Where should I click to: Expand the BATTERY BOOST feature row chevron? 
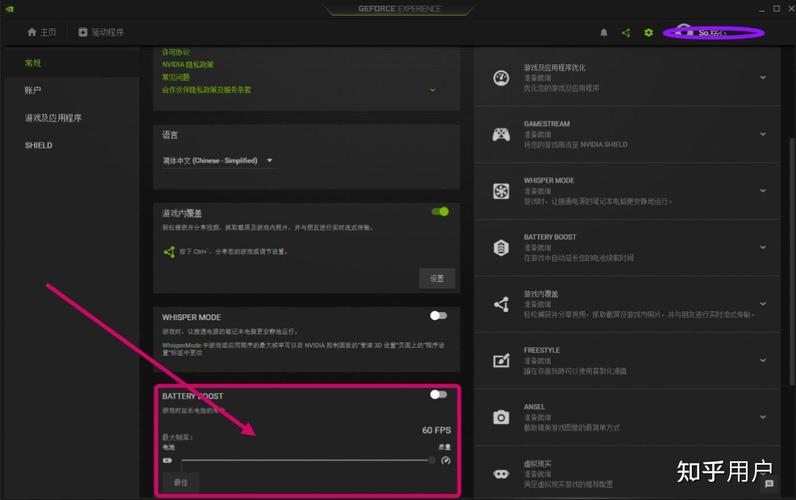click(763, 247)
